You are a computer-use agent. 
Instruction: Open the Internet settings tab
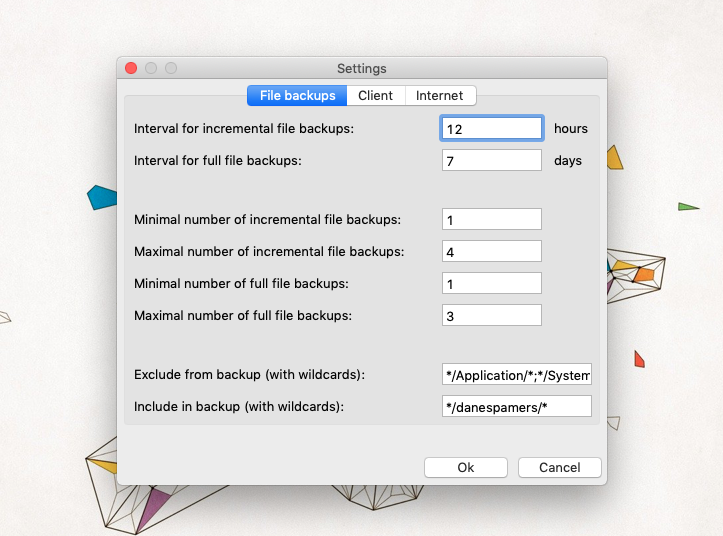coord(440,95)
